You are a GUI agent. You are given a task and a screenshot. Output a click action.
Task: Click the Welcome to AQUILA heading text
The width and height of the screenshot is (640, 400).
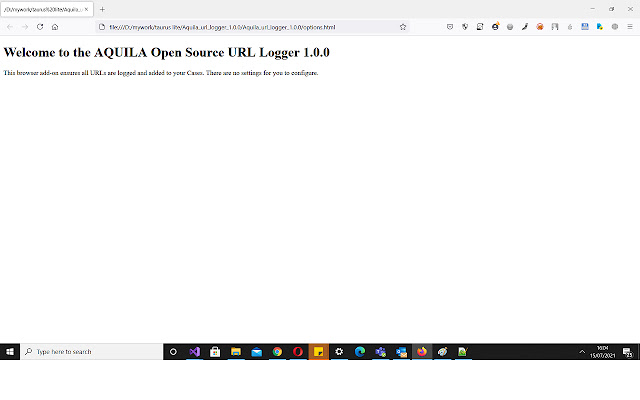point(167,52)
